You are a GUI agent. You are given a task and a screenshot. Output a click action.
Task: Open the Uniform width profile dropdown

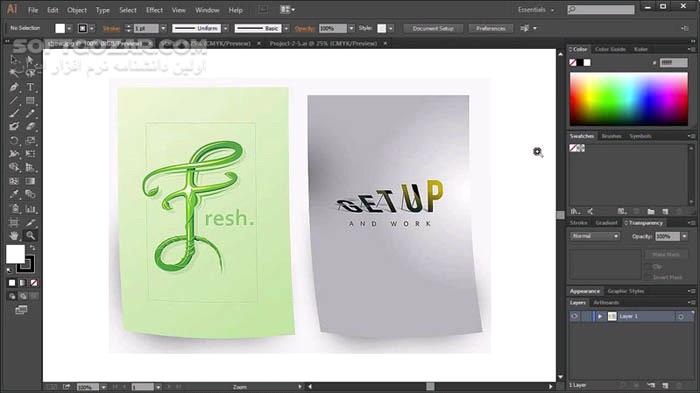[225, 28]
